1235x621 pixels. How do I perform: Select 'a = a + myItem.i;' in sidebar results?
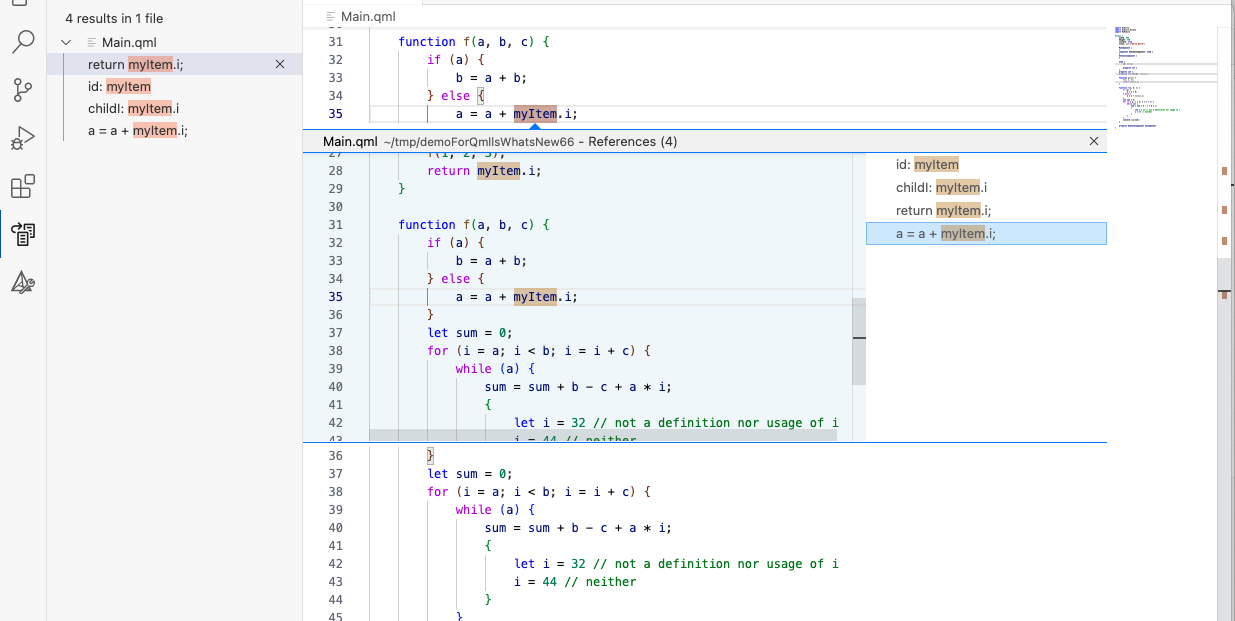138,131
